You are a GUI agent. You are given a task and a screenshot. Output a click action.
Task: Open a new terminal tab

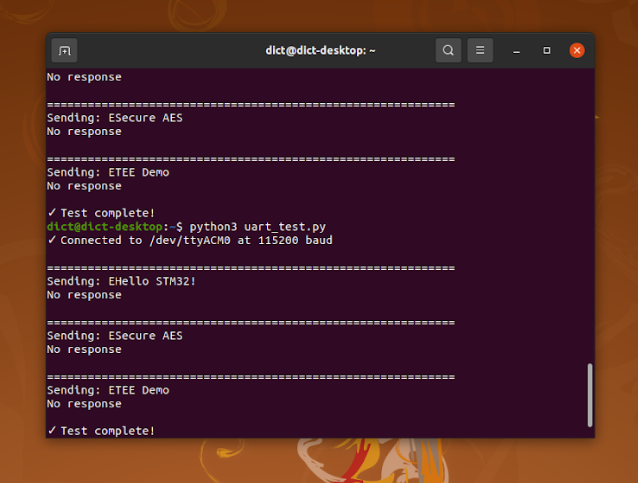64,50
